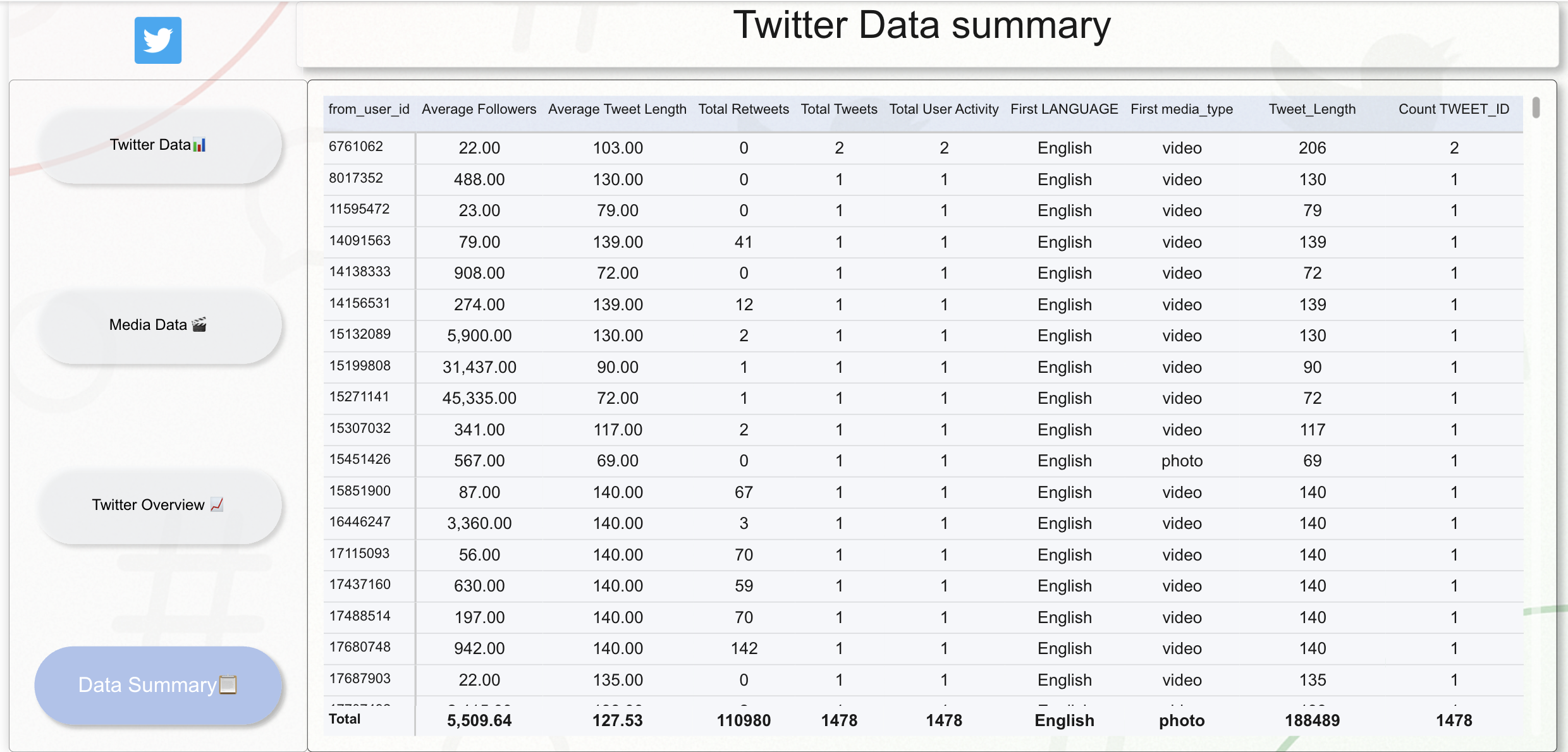The height and width of the screenshot is (752, 1568).
Task: Sort the table by from_user_id header
Action: tap(369, 109)
